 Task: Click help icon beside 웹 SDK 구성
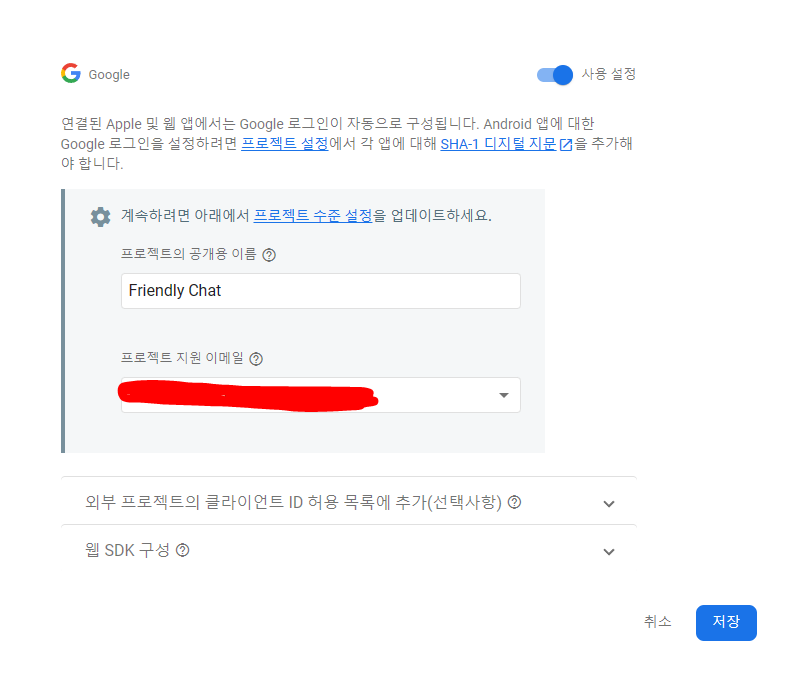[182, 550]
